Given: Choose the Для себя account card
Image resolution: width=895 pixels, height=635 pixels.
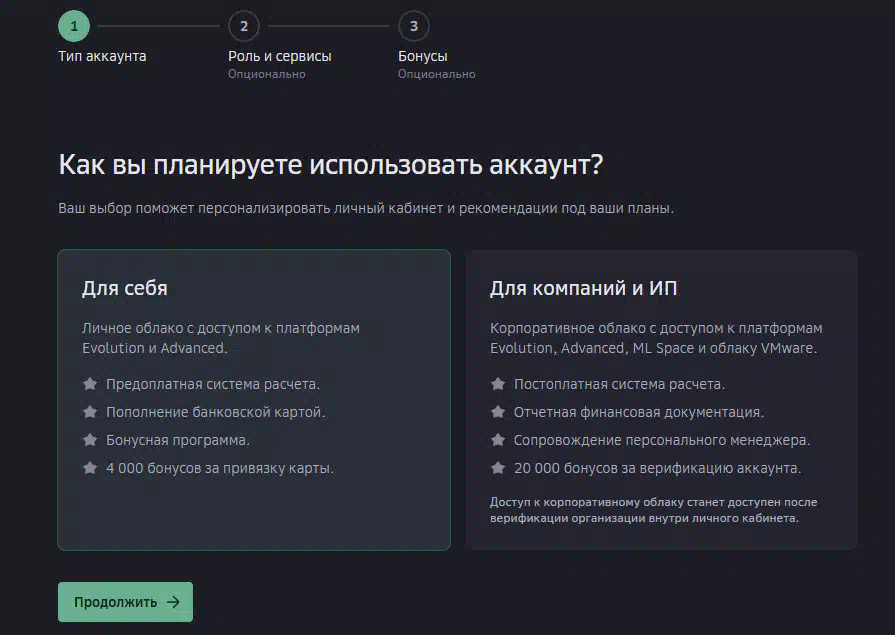Looking at the screenshot, I should click(x=254, y=400).
